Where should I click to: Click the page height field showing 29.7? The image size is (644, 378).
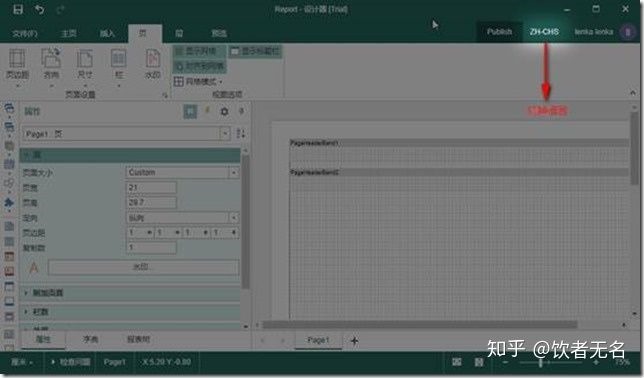coord(151,203)
